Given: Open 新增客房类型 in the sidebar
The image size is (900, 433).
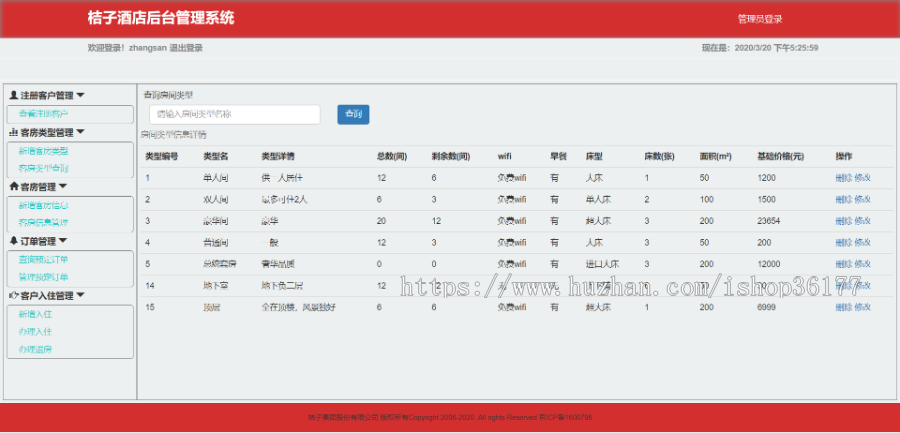Looking at the screenshot, I should click(43, 151).
